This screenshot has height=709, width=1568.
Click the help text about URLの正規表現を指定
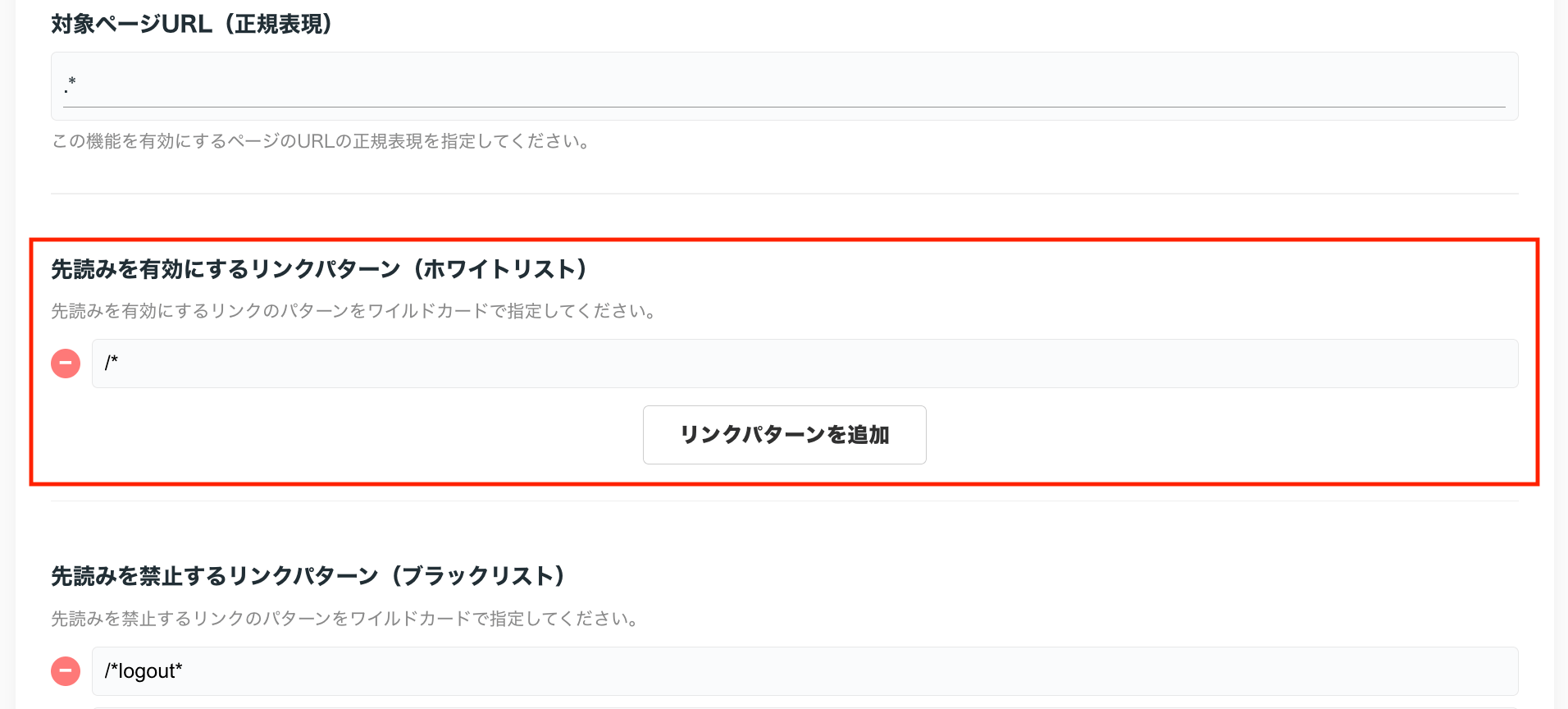tap(321, 141)
